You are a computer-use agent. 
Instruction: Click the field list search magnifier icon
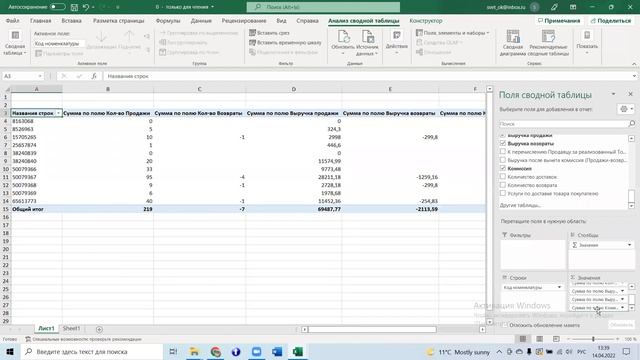[x=632, y=123]
